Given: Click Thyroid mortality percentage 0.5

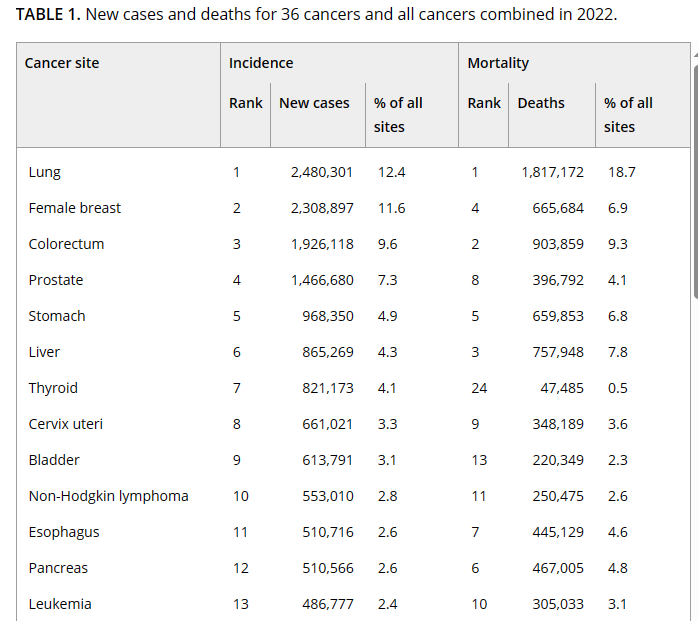Looking at the screenshot, I should [x=618, y=388].
